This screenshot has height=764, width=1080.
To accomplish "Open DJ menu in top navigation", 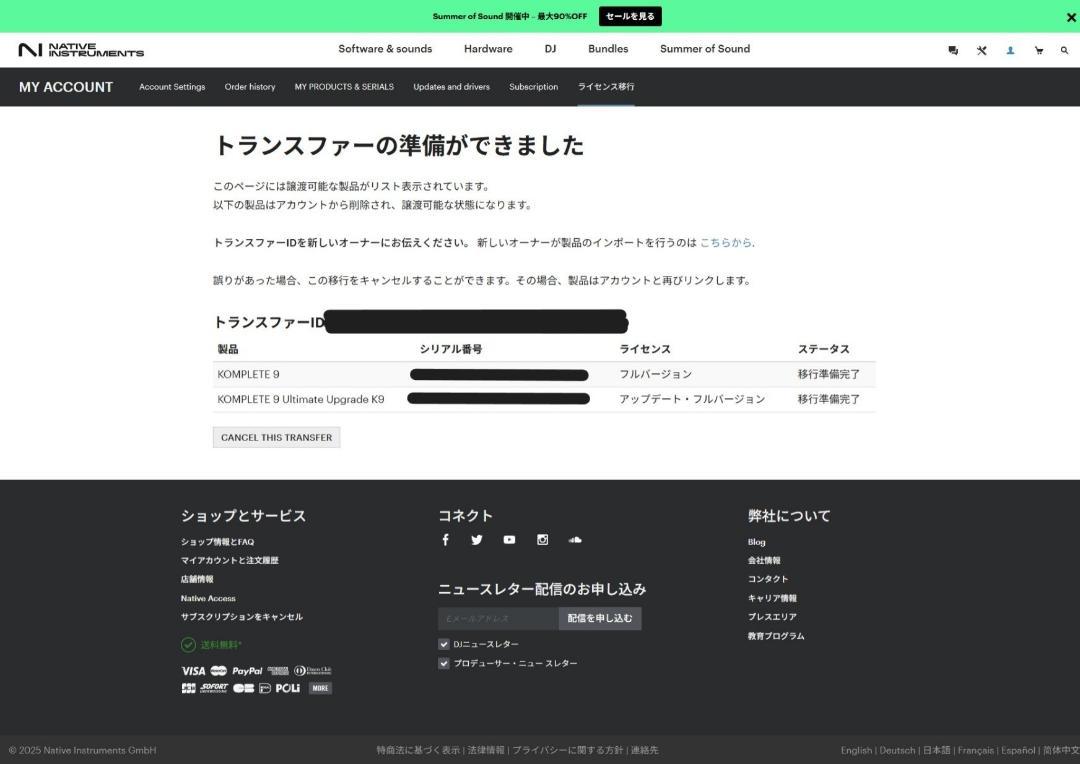I will coord(550,49).
